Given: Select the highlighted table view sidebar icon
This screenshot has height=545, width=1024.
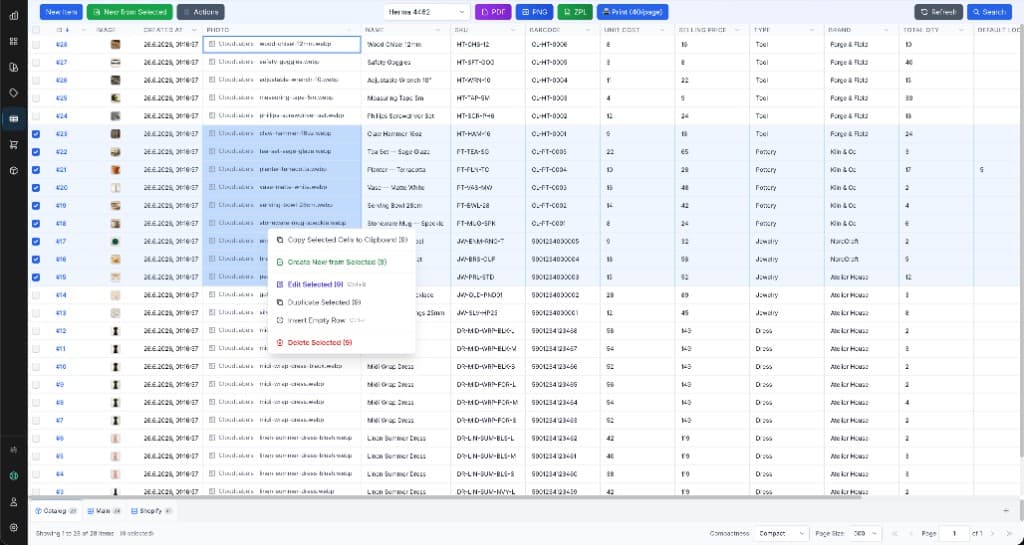Looking at the screenshot, I should click(14, 119).
